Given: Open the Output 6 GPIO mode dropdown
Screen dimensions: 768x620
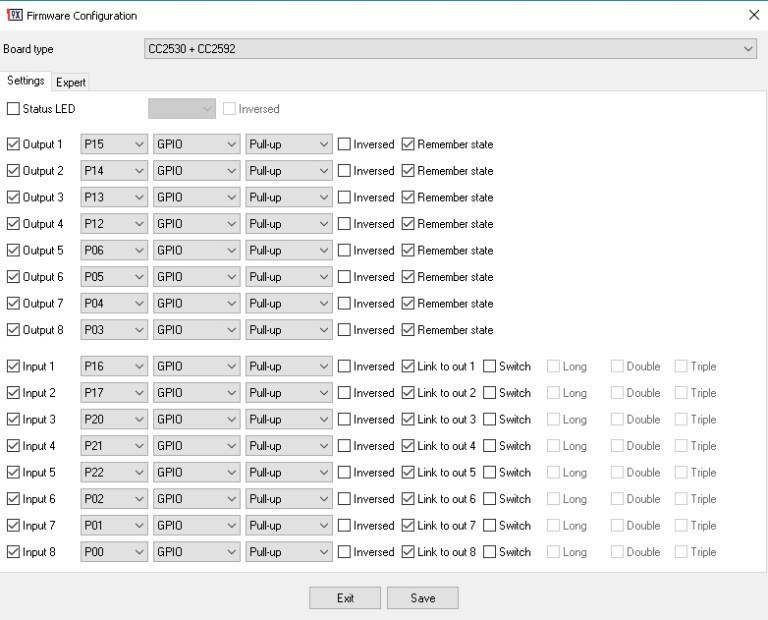Looking at the screenshot, I should (196, 276).
